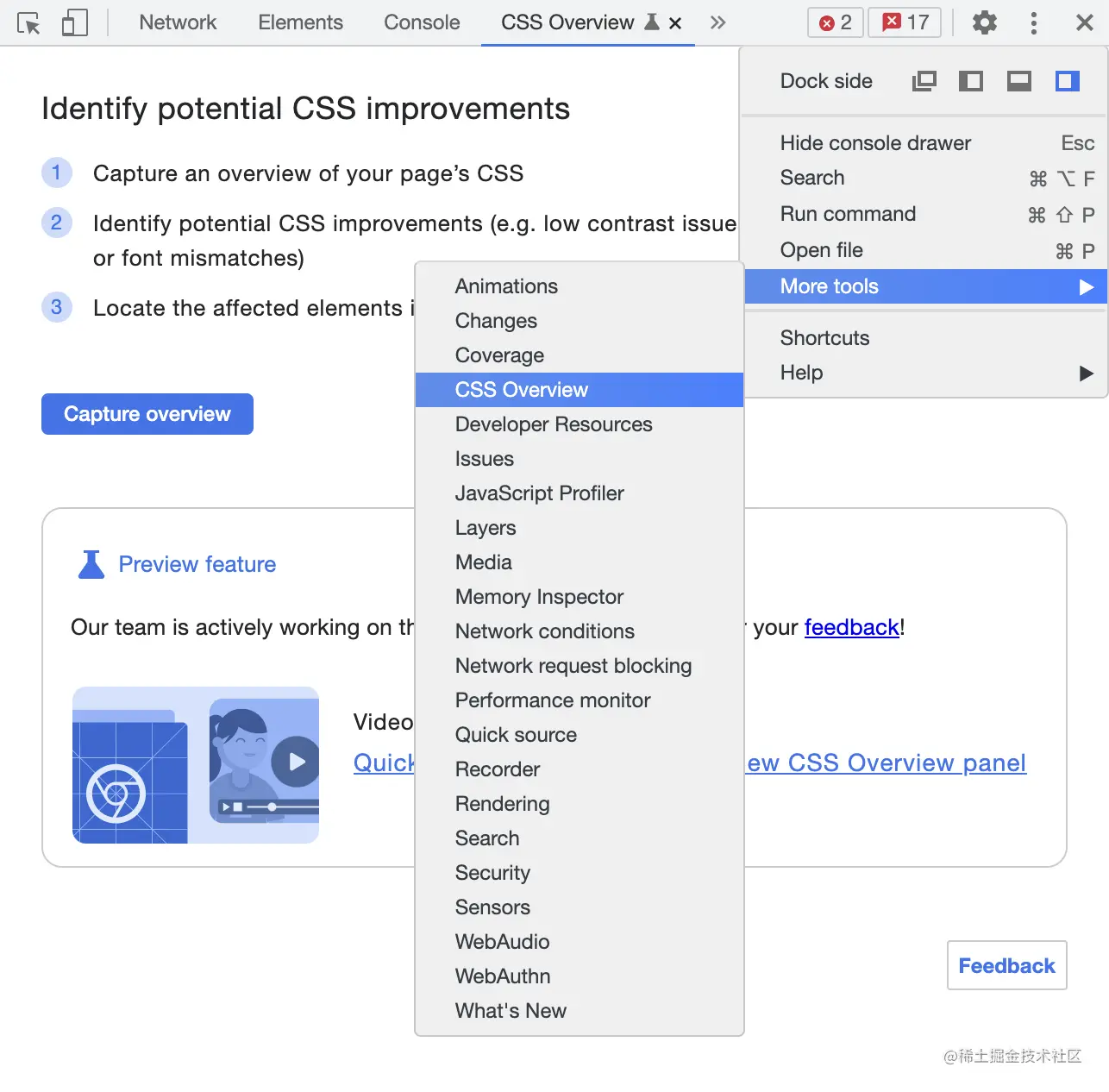The height and width of the screenshot is (1092, 1109).
Task: Open Media tool
Action: point(579,562)
